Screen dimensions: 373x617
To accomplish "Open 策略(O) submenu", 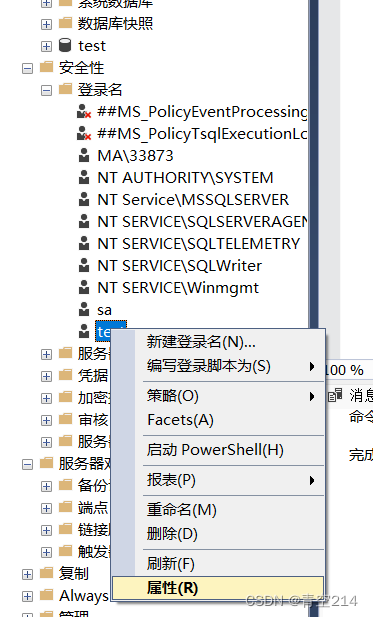I will (x=218, y=396).
